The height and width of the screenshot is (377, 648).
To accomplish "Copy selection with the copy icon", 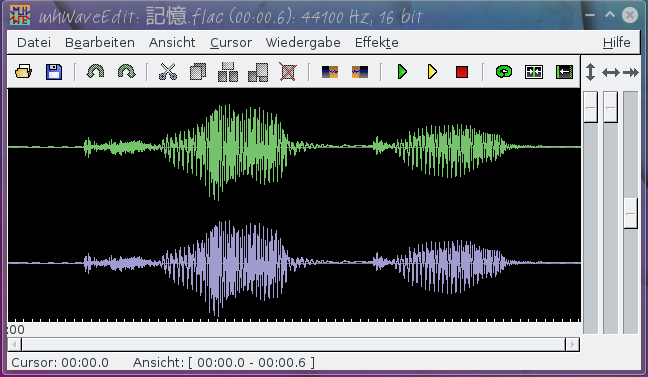I will point(198,72).
